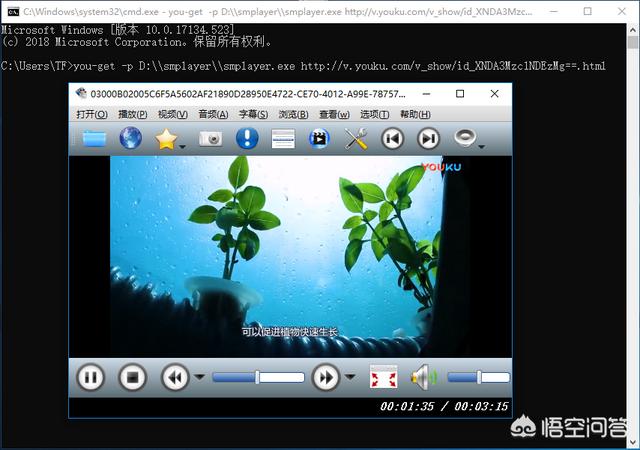Maximize the SMPlayer window

coord(460,94)
